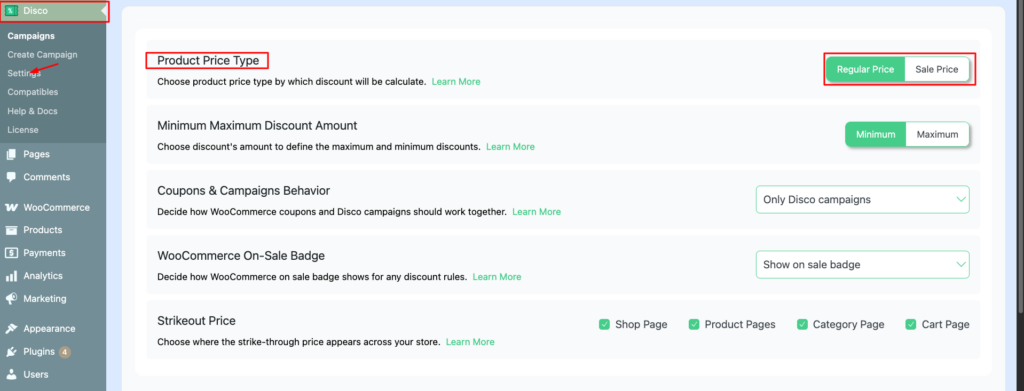Screen dimensions: 1024x391
Task: Select Minimum discount amount
Action: (875, 134)
